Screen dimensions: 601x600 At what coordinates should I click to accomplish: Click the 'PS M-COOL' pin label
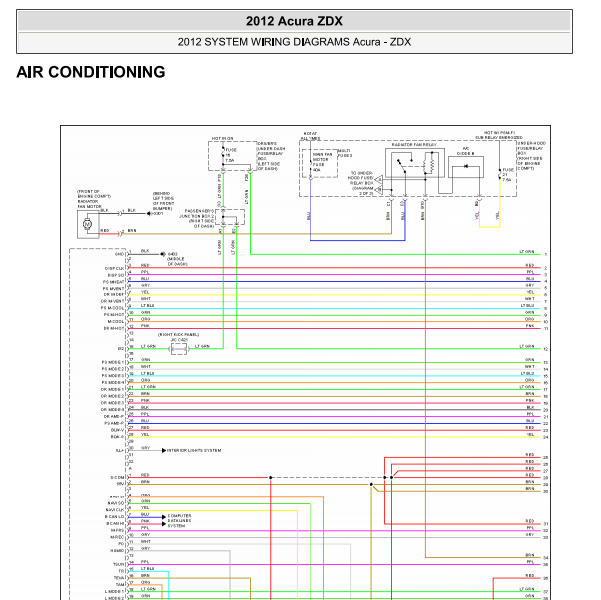[113, 308]
